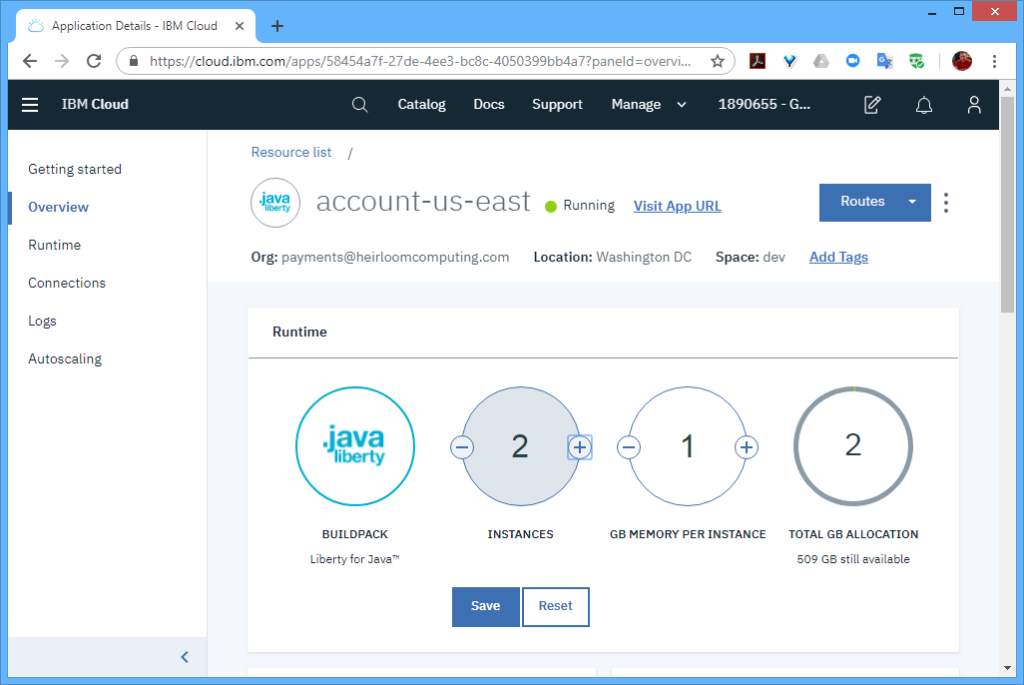Viewport: 1024px width, 685px height.
Task: Increase the number of instances
Action: tap(580, 447)
